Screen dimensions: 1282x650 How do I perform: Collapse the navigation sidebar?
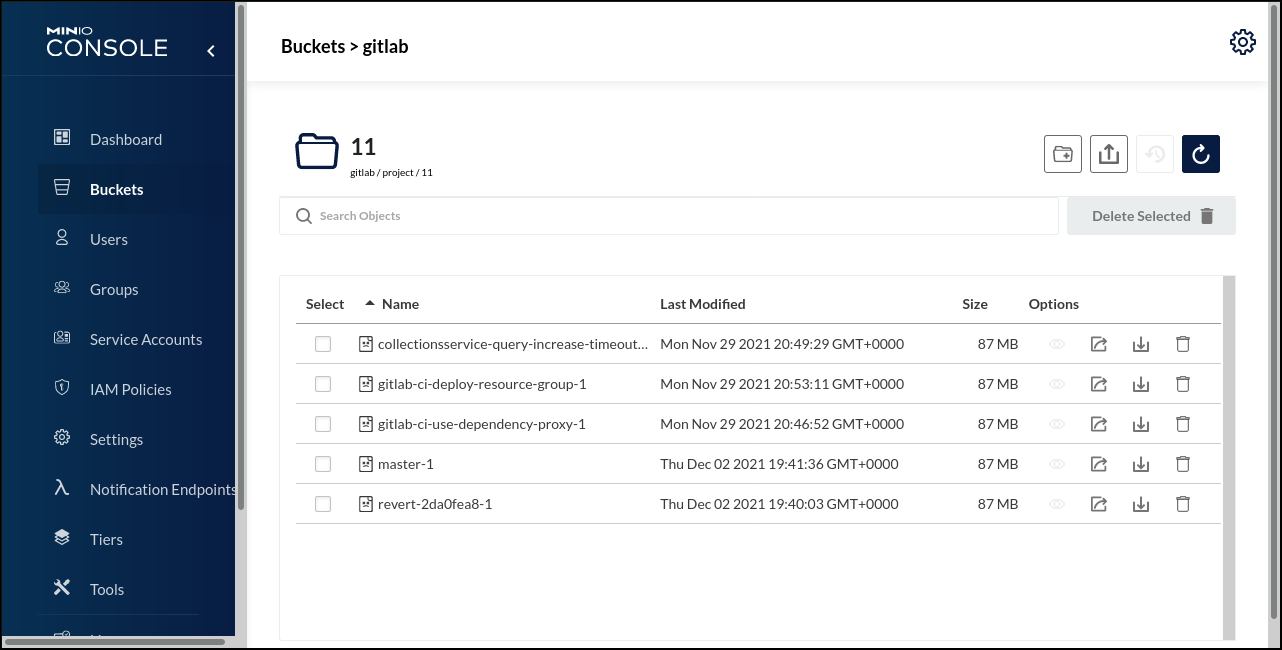coord(211,50)
